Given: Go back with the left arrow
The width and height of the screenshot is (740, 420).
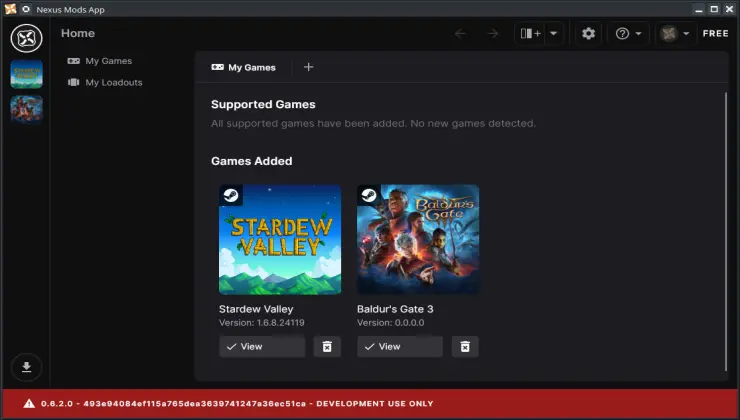Looking at the screenshot, I should (460, 34).
